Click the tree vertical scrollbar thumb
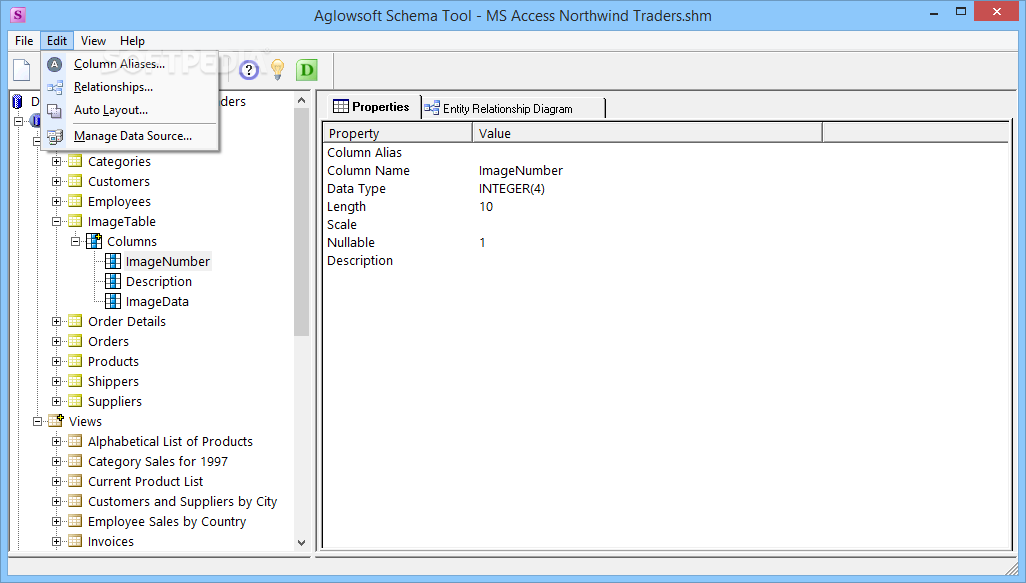Viewport: 1026px width, 583px height. pyautogui.click(x=302, y=222)
